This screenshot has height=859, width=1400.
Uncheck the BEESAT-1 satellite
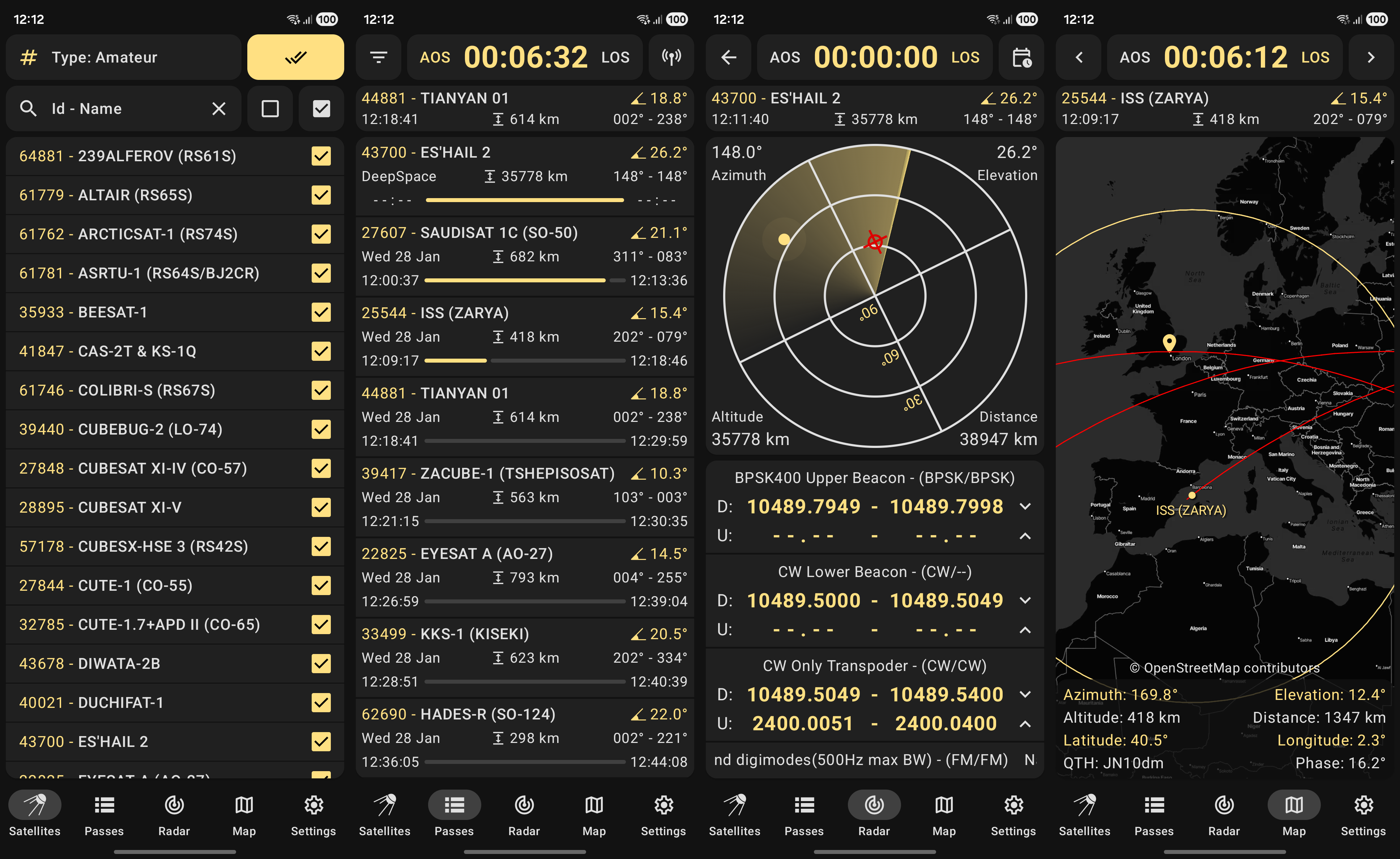click(x=321, y=312)
